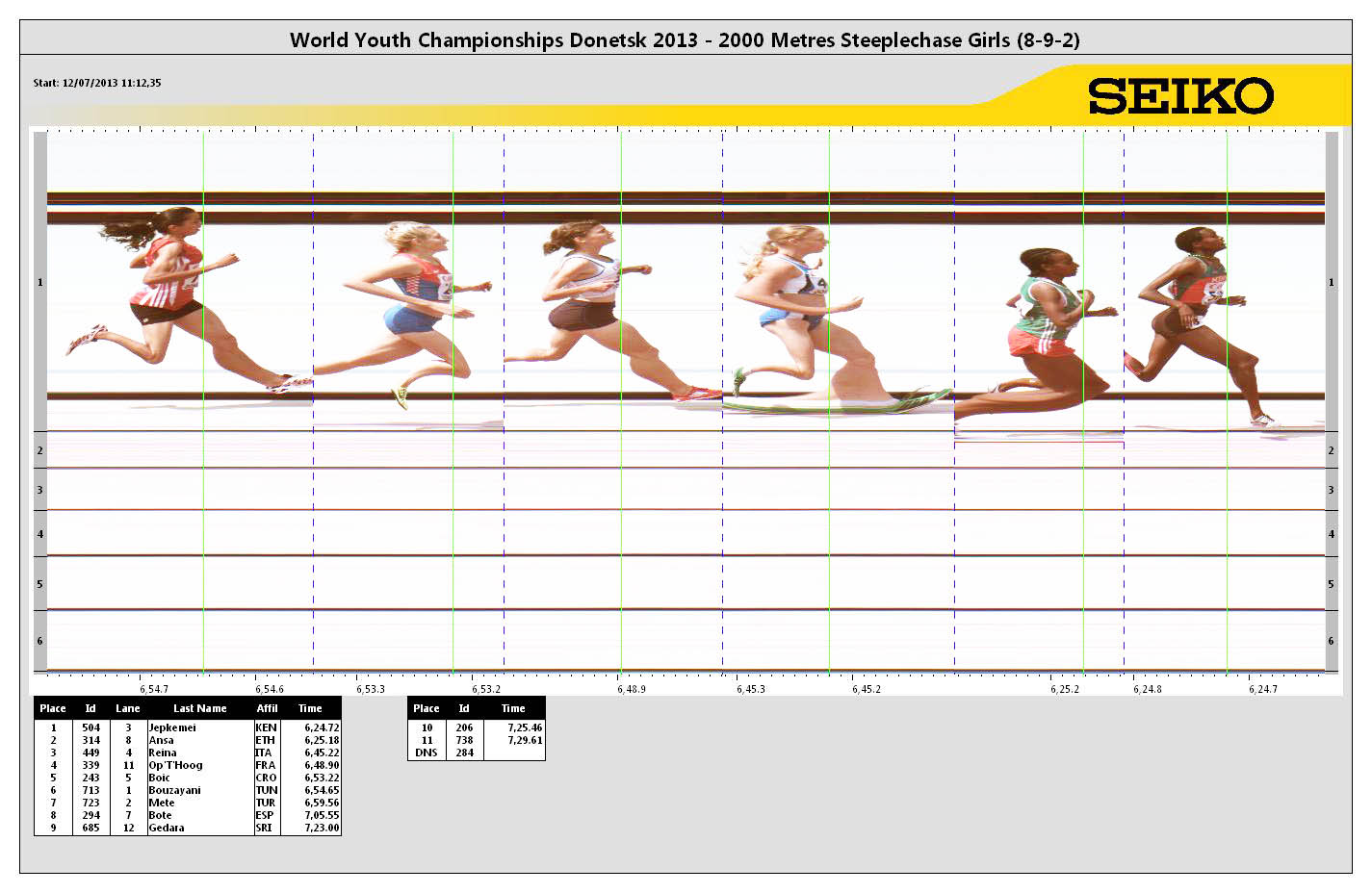Click the 6,54.7 time axis label
The width and height of the screenshot is (1372, 893).
coord(153,689)
